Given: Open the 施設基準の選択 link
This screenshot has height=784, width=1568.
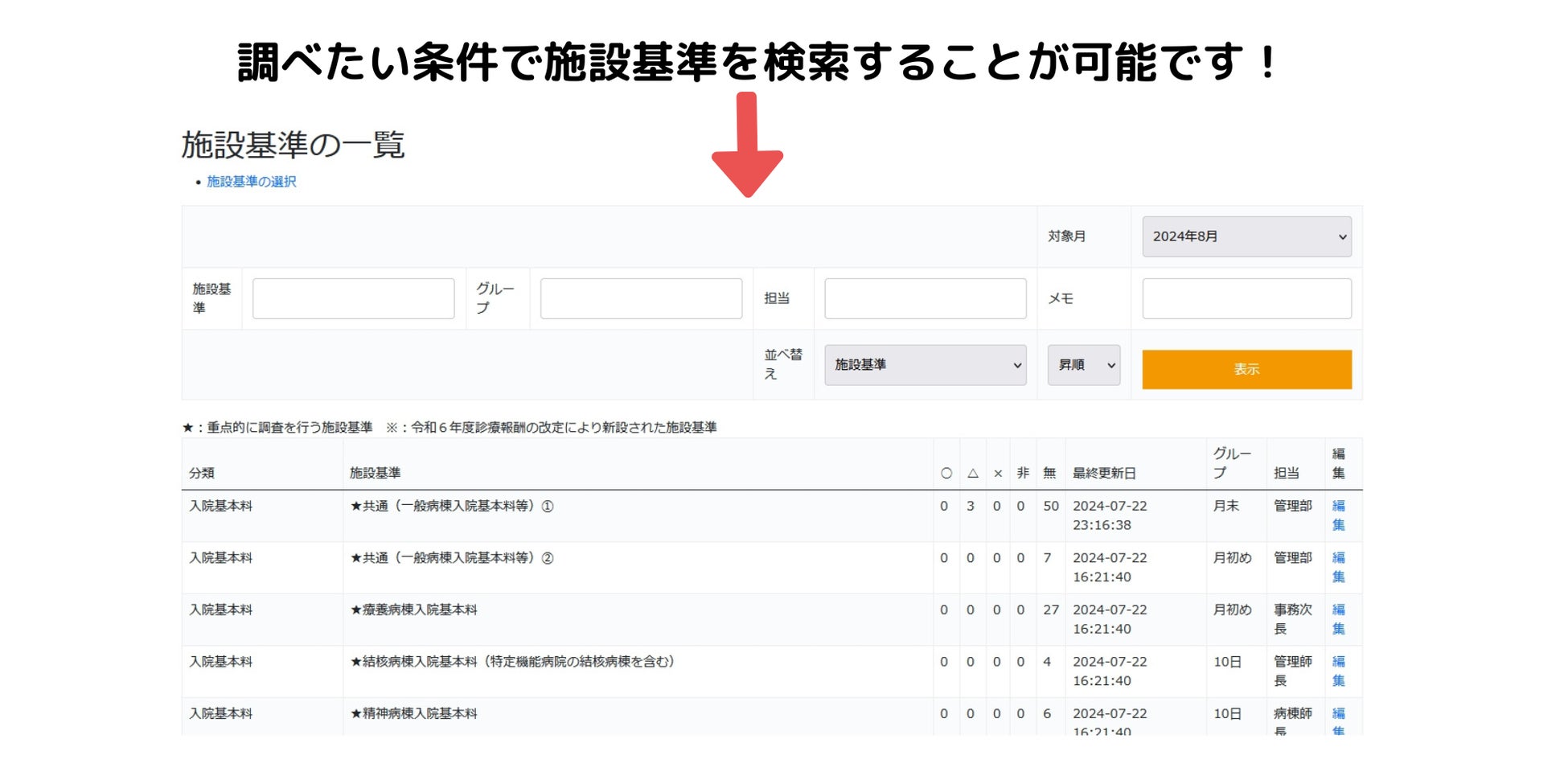Looking at the screenshot, I should pos(252,182).
